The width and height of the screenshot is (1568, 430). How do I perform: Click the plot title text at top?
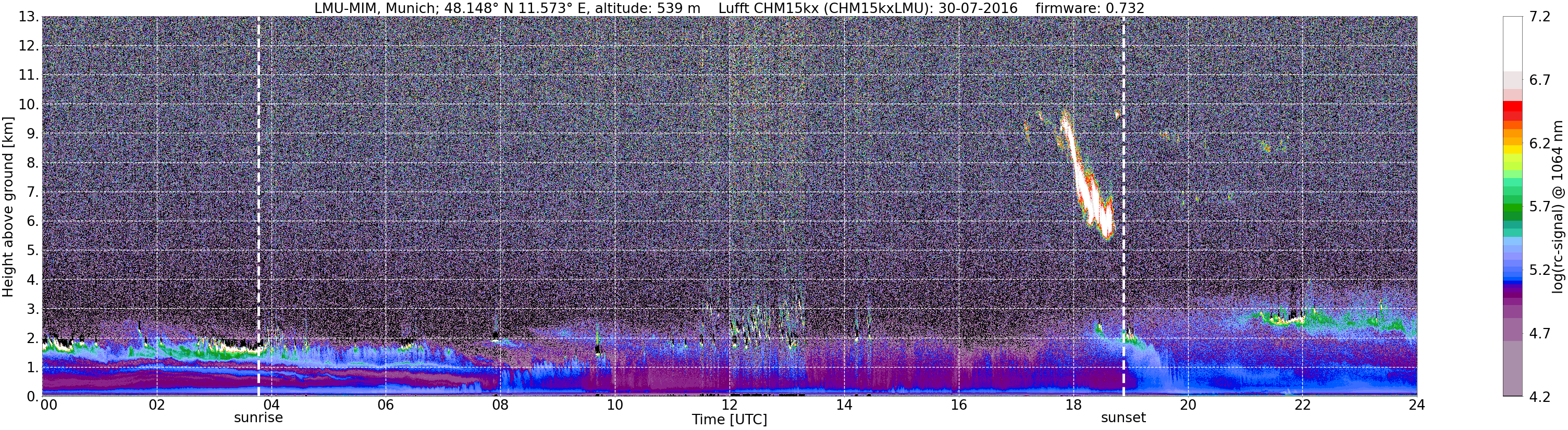pos(729,8)
